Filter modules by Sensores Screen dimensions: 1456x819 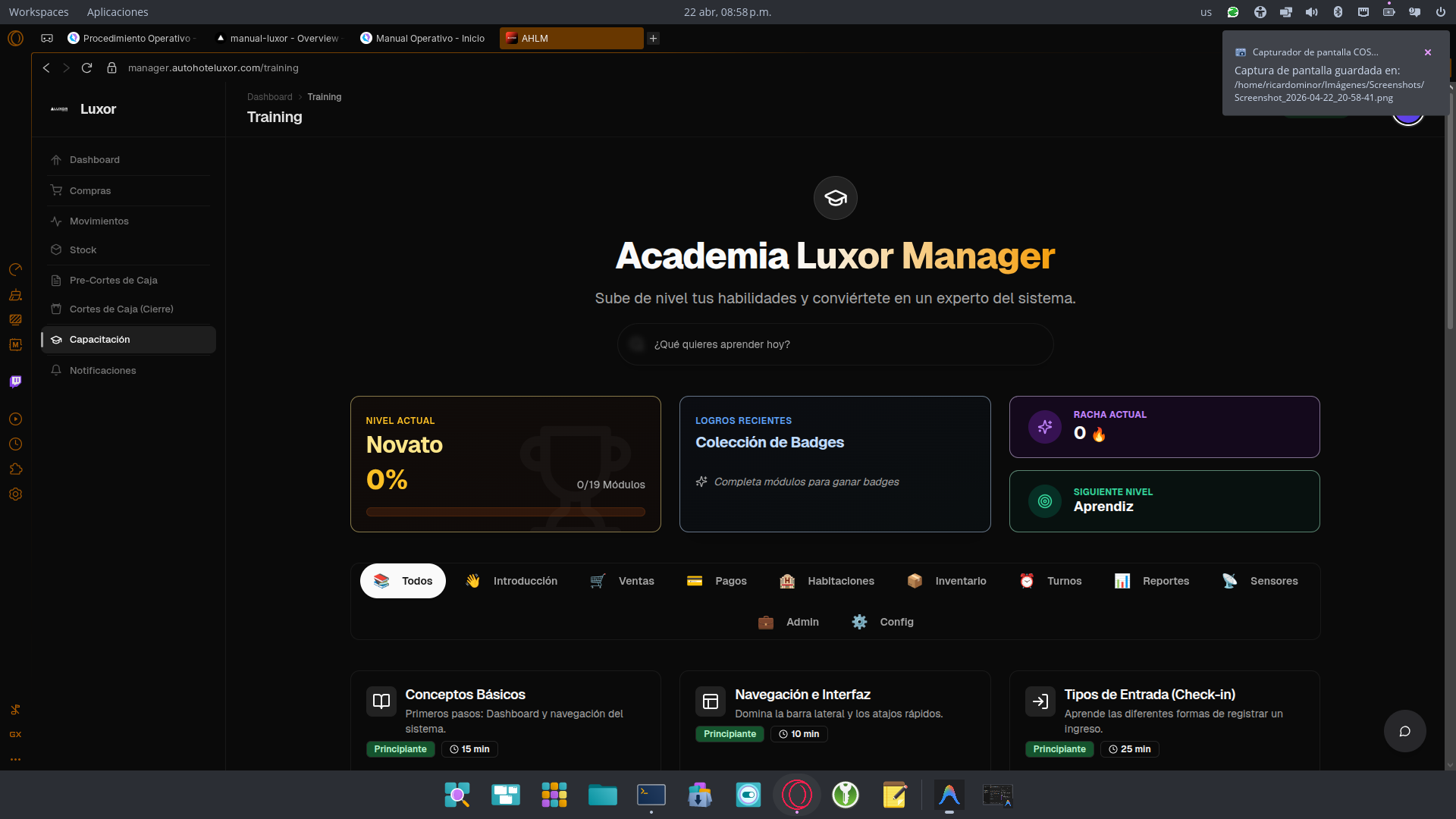pos(1260,581)
